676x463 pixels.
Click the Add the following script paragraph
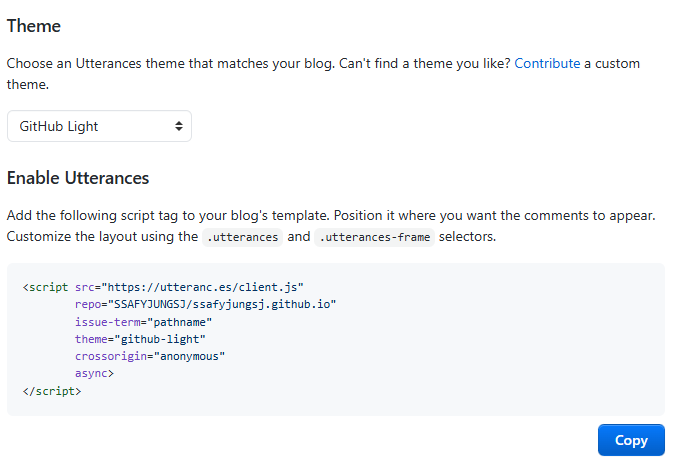tap(331, 226)
